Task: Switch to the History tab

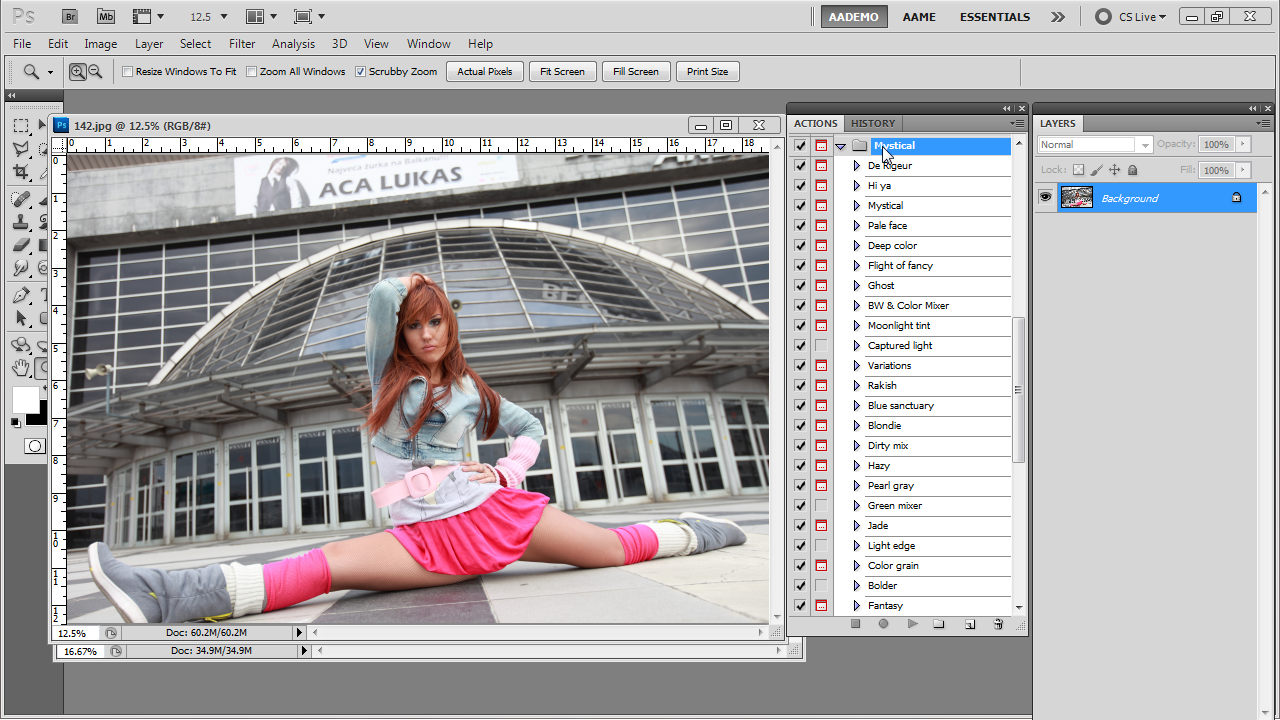Action: click(x=873, y=123)
